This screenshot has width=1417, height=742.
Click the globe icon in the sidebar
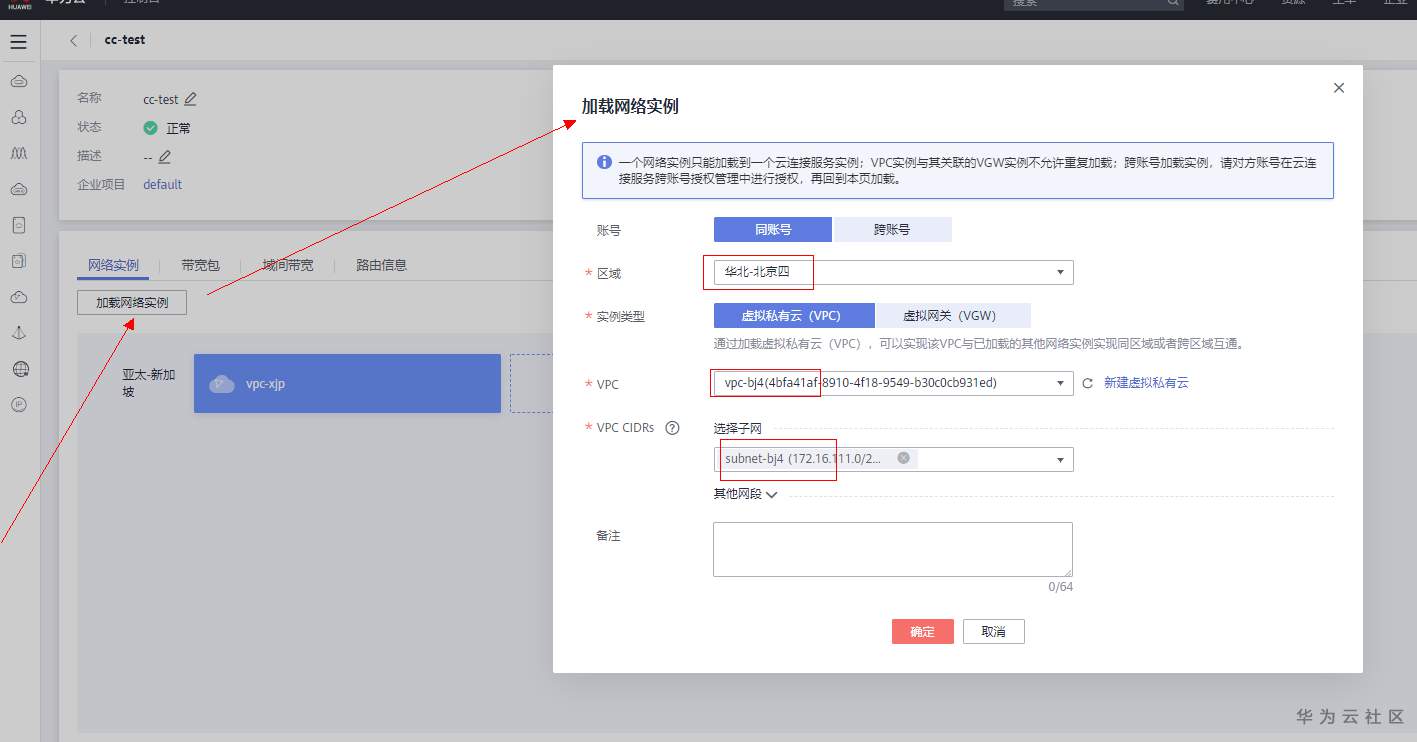(x=20, y=369)
